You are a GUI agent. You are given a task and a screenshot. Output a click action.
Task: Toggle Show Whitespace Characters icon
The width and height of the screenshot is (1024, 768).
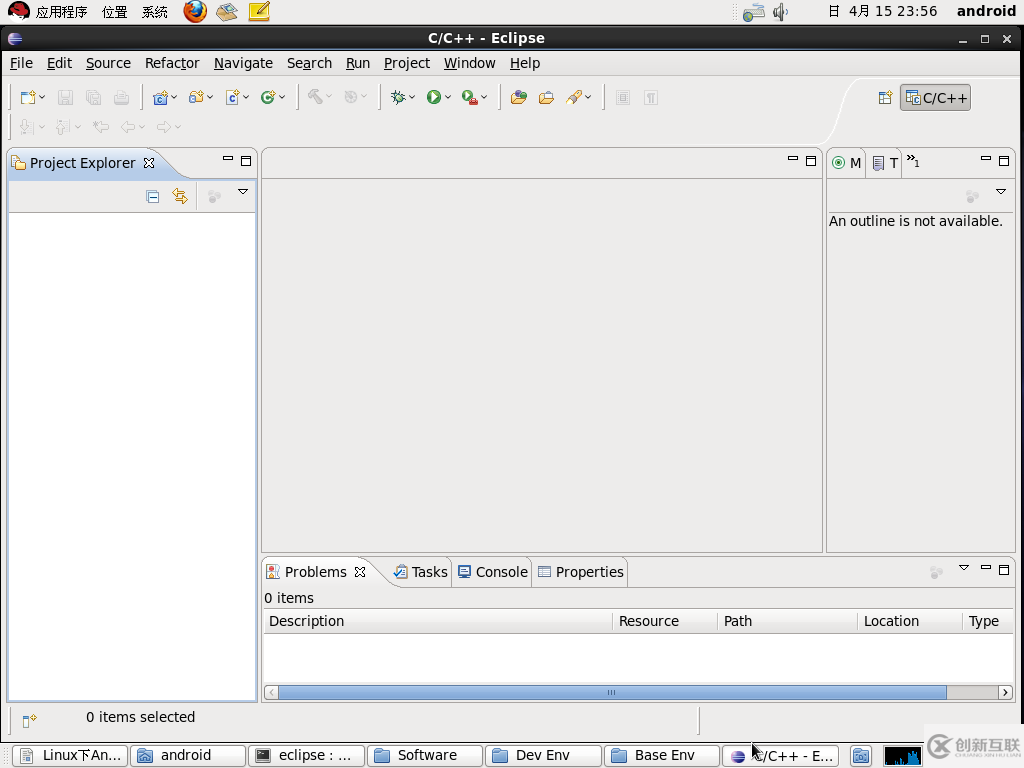(x=651, y=98)
